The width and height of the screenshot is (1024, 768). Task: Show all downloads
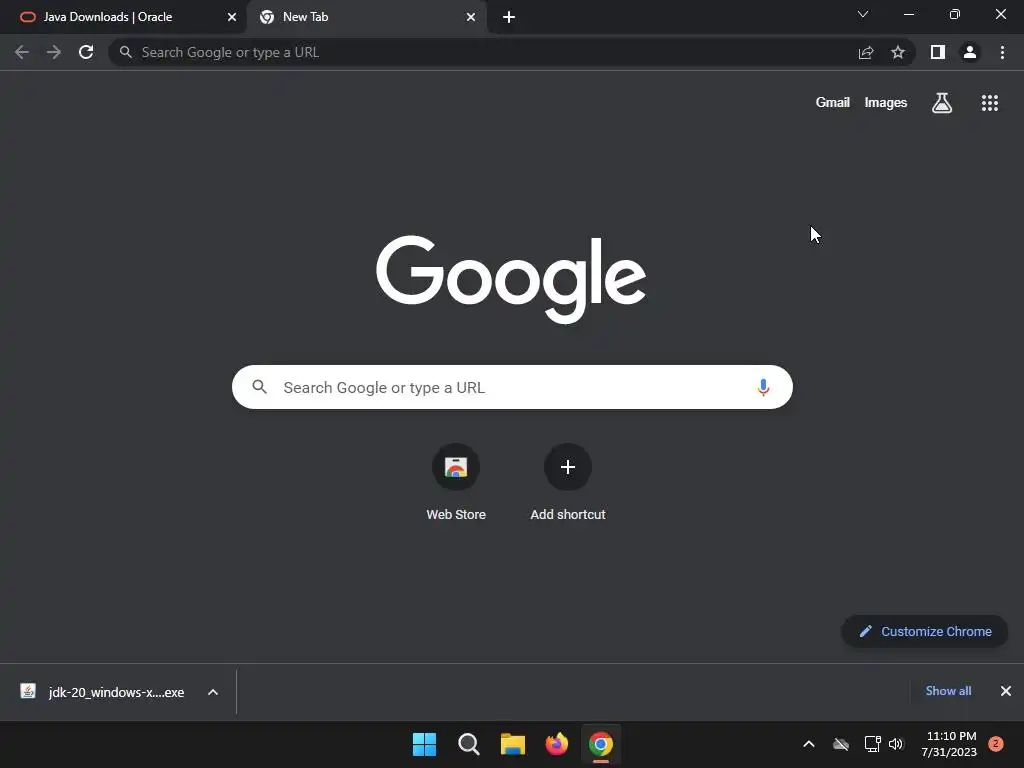948,691
